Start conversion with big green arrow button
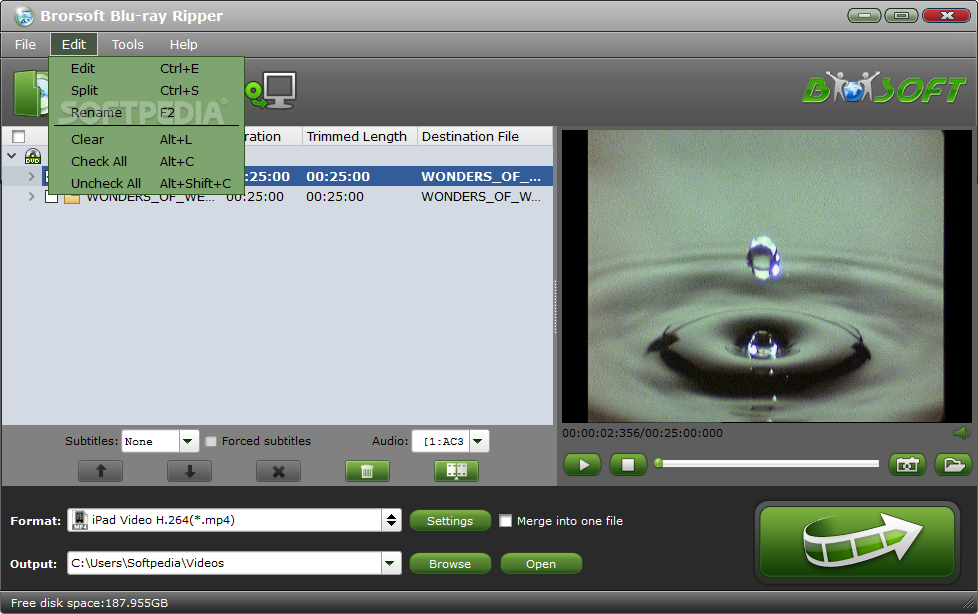 pyautogui.click(x=857, y=542)
